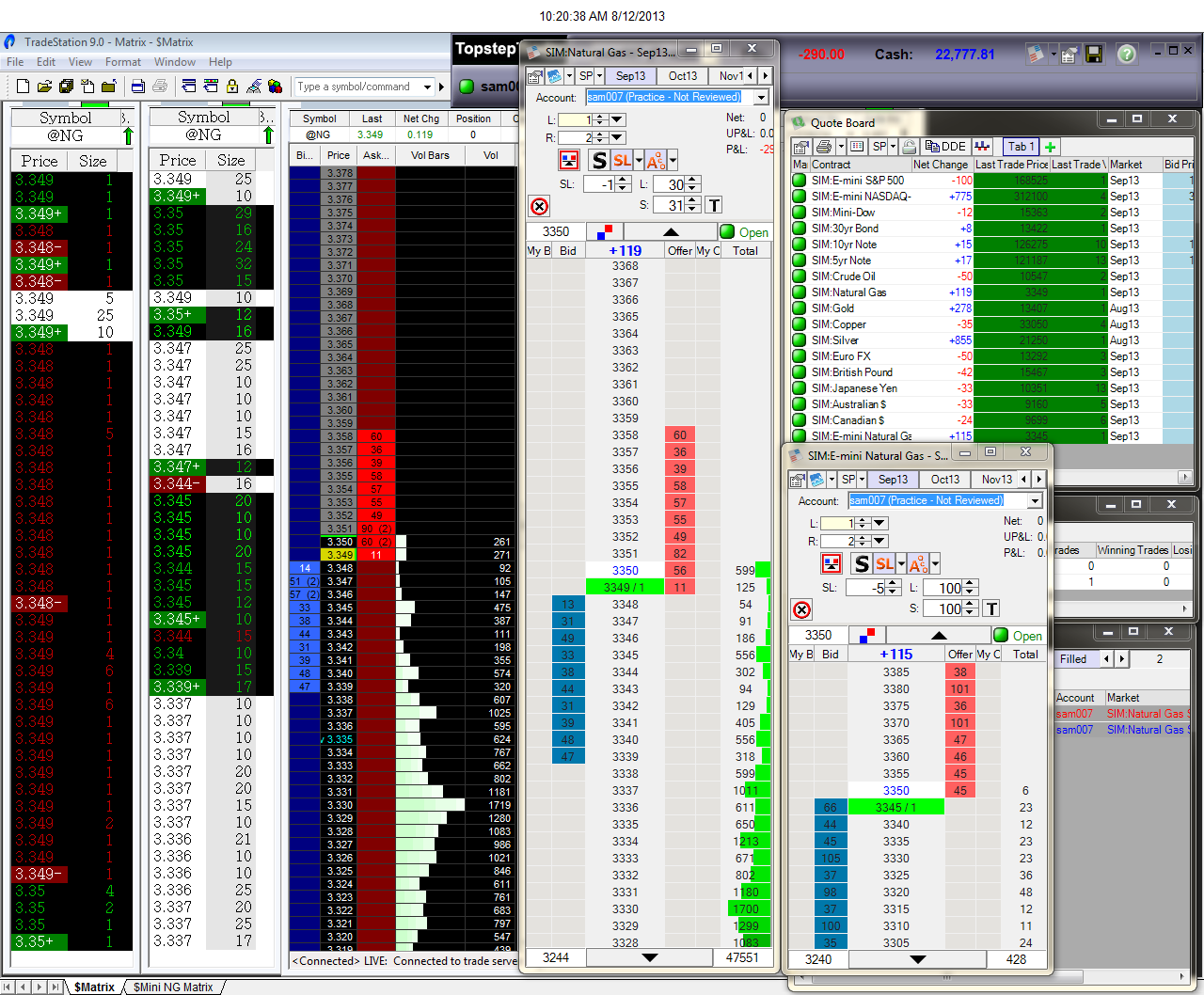Decrease the S target stepper in E-mini Natural Gas ladder
Viewport: 1204px width, 995px height.
coord(972,613)
